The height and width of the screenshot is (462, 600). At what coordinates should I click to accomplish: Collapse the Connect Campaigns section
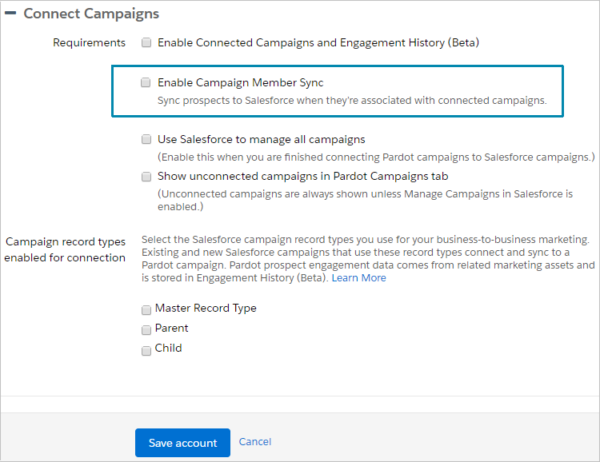tap(10, 13)
